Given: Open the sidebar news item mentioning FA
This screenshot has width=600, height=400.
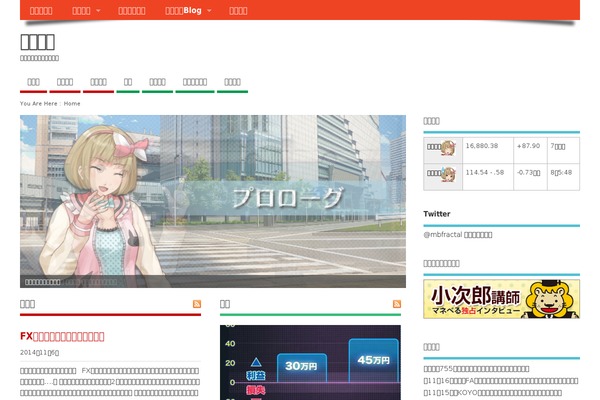Looking at the screenshot, I should (501, 381).
